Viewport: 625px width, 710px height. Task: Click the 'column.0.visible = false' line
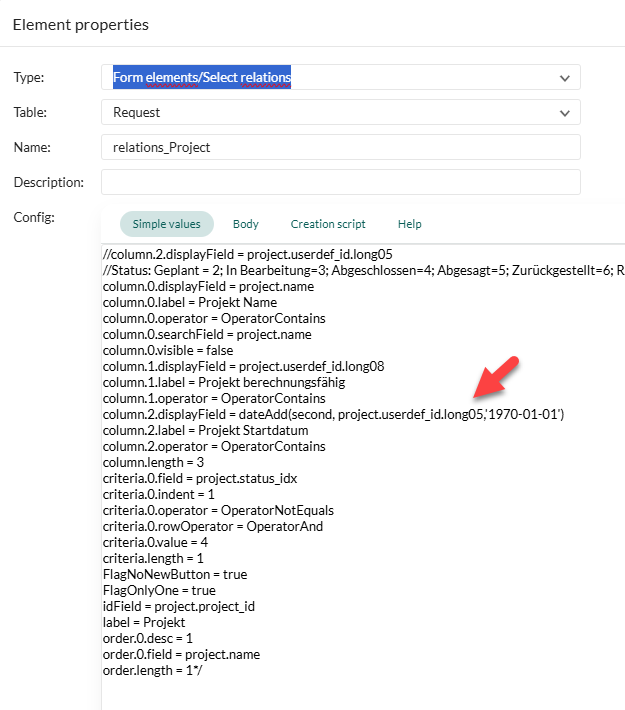click(169, 350)
